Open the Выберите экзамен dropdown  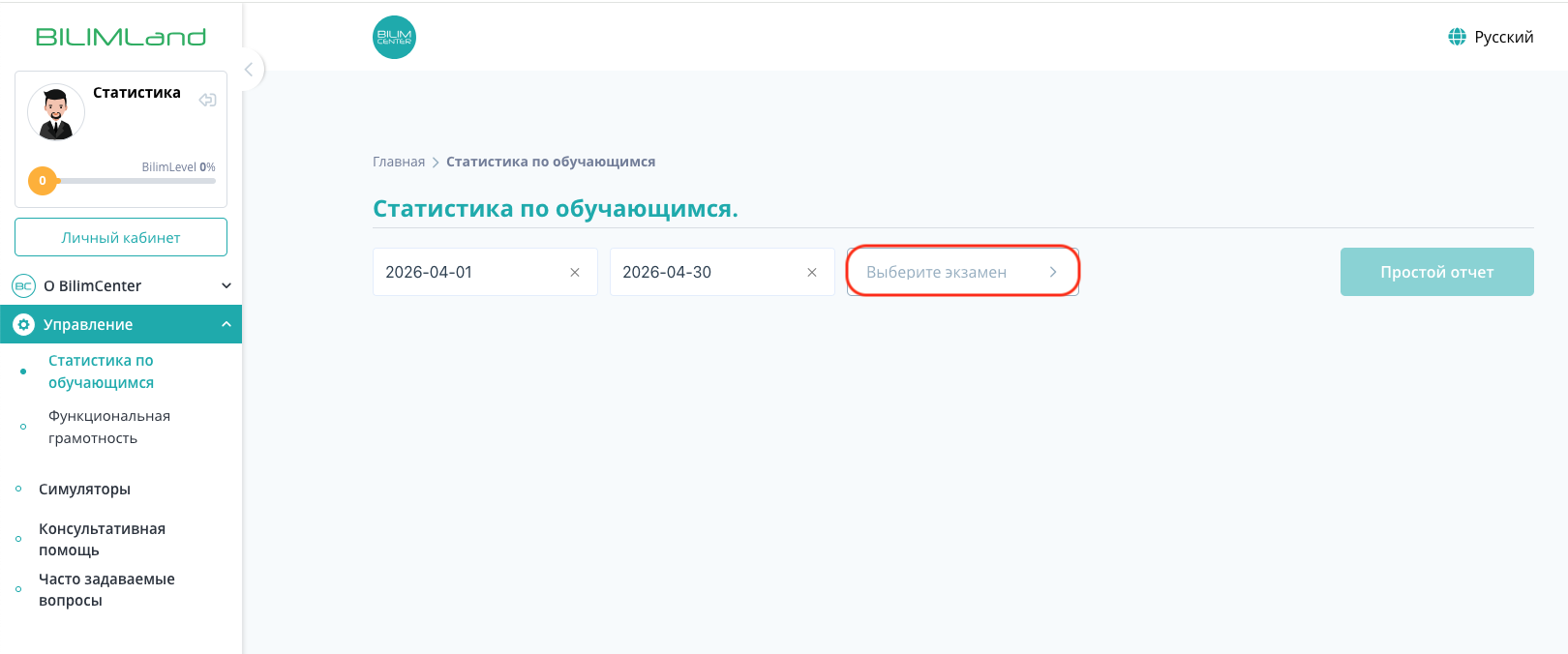[963, 272]
